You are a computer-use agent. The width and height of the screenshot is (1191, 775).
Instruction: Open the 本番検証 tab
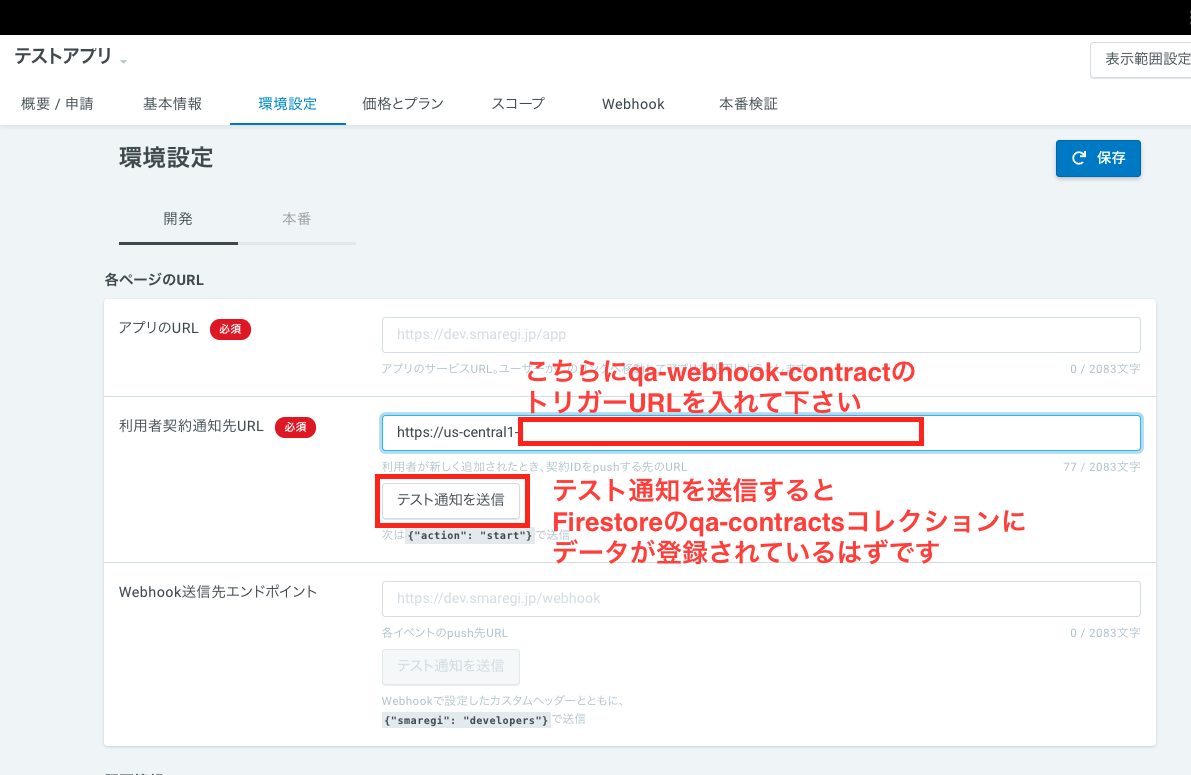(x=747, y=103)
